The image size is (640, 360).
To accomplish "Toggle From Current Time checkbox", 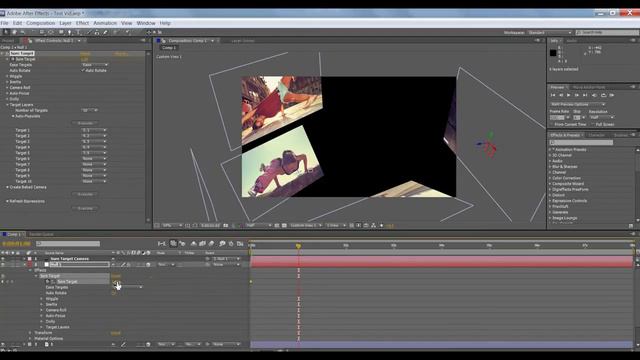I will (552, 124).
